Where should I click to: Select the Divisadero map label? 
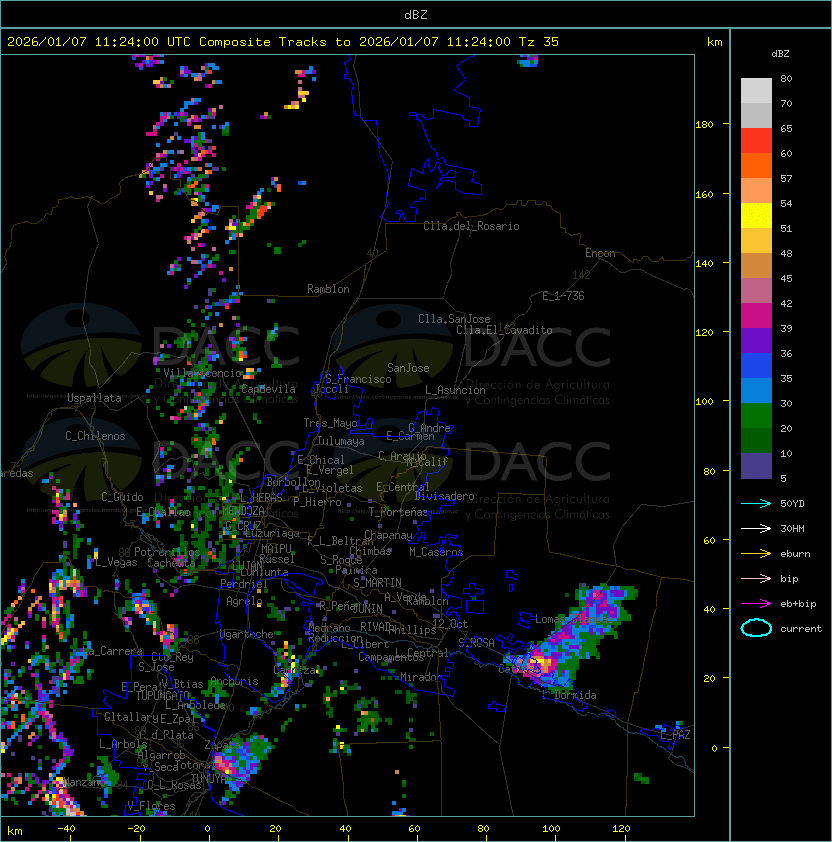445,496
